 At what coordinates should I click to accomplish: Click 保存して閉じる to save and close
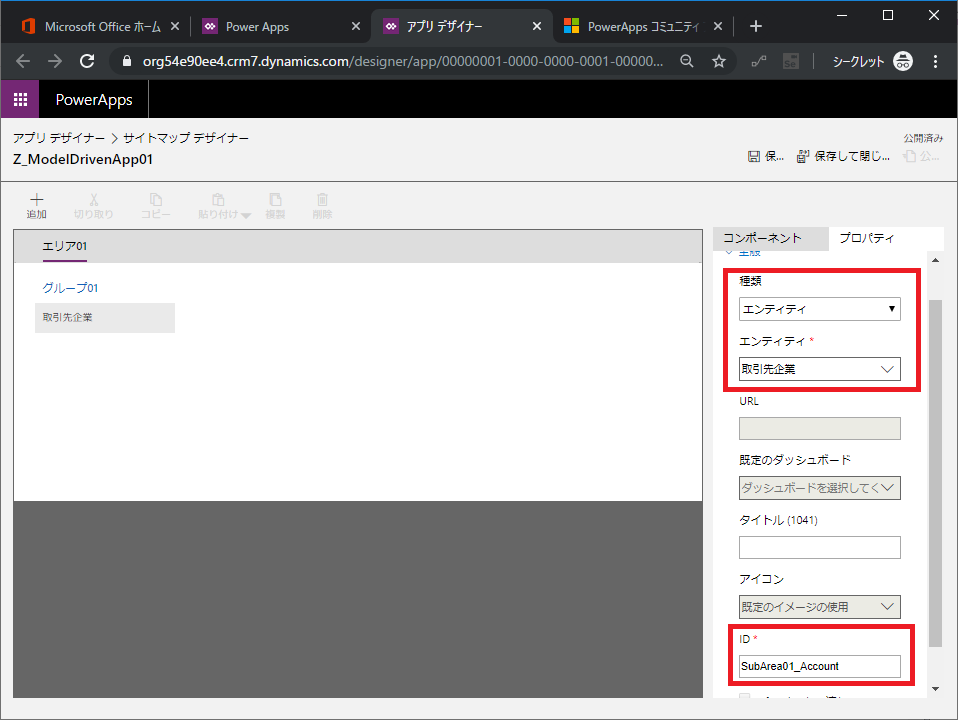point(843,156)
